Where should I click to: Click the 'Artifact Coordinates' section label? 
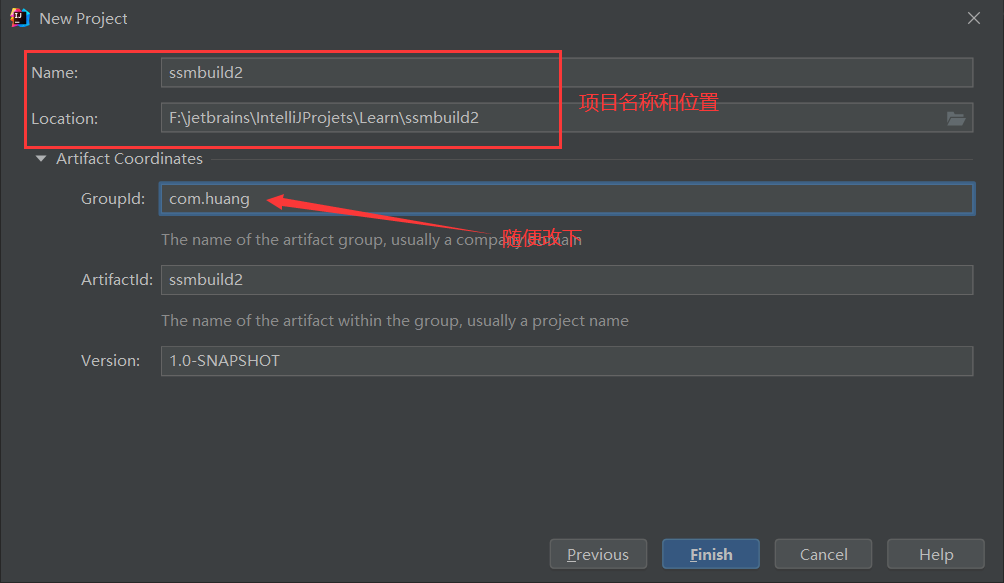point(129,159)
